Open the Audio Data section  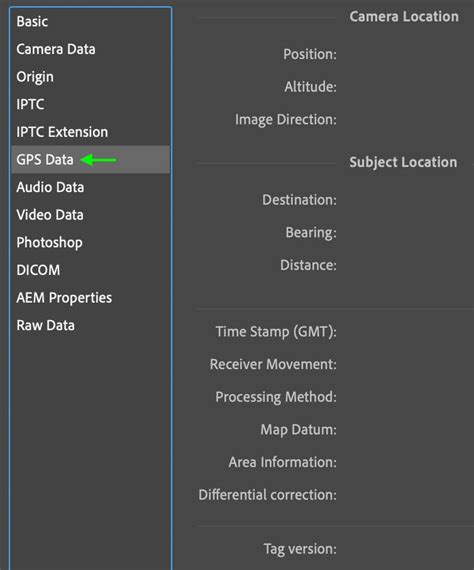(50, 187)
